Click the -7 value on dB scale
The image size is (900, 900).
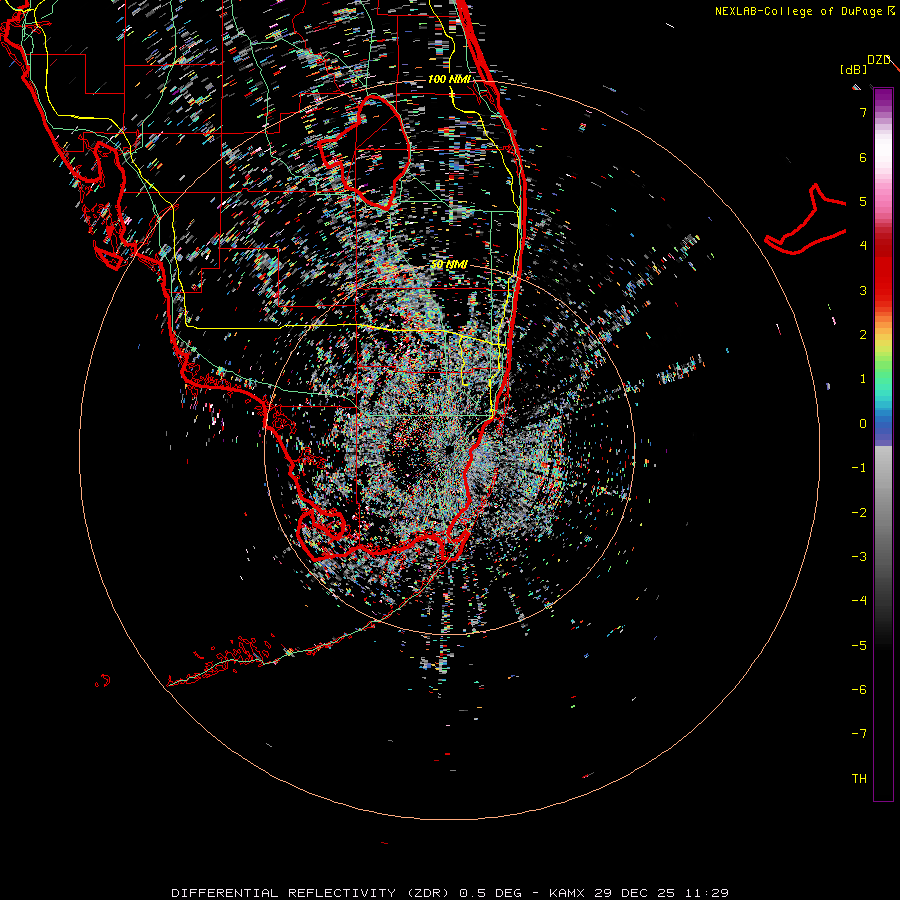coord(859,734)
